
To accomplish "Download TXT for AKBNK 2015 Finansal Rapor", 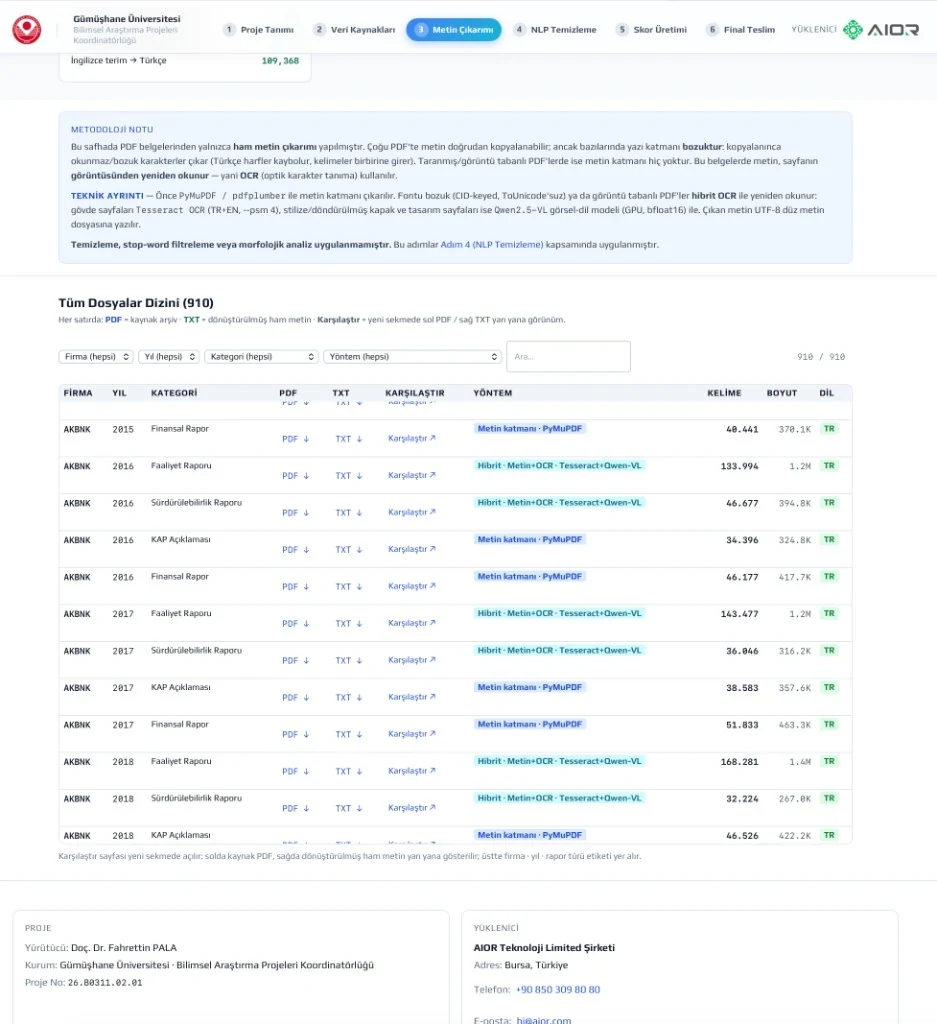I will pos(349,439).
